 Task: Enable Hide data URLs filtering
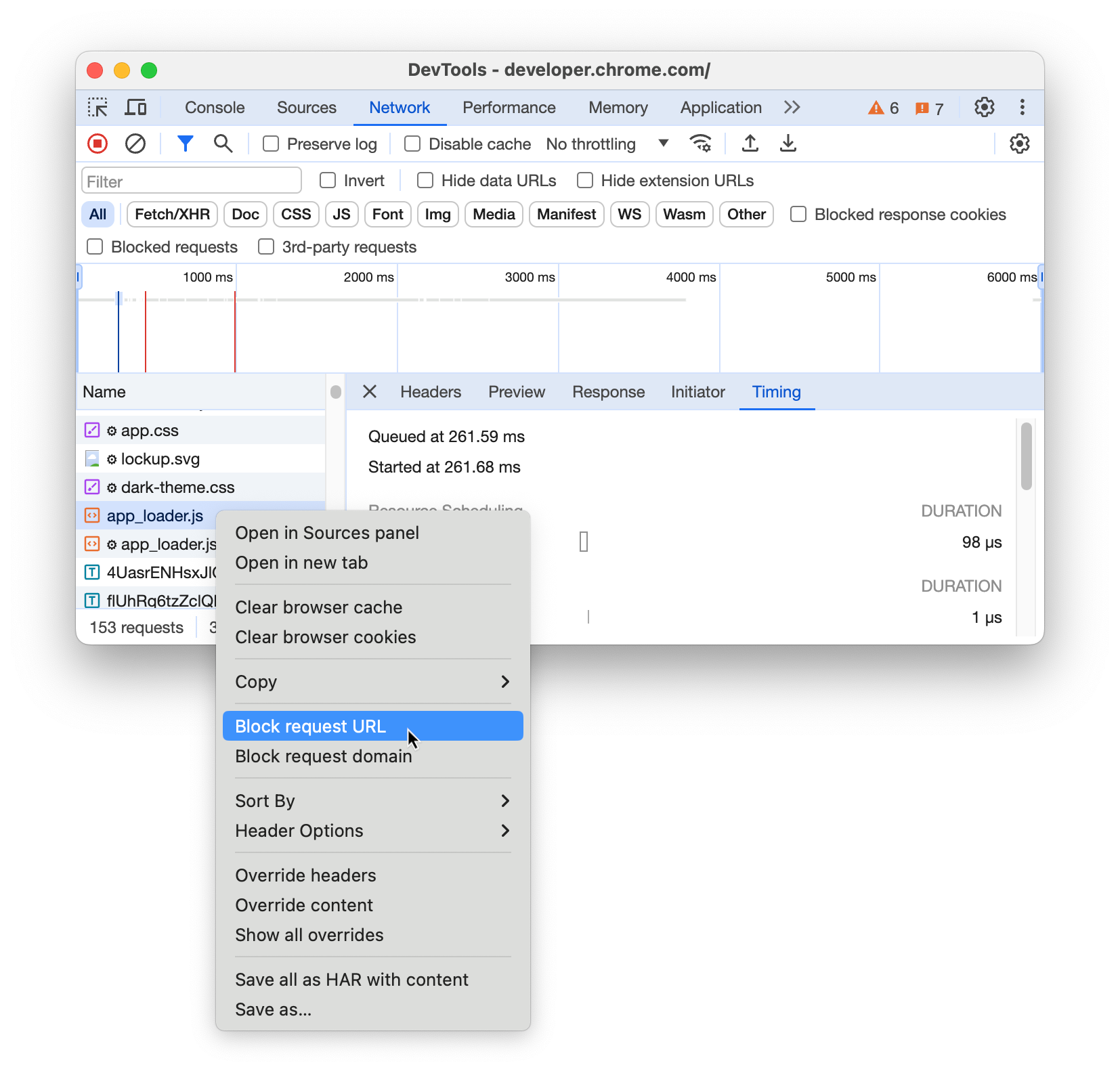[x=425, y=180]
